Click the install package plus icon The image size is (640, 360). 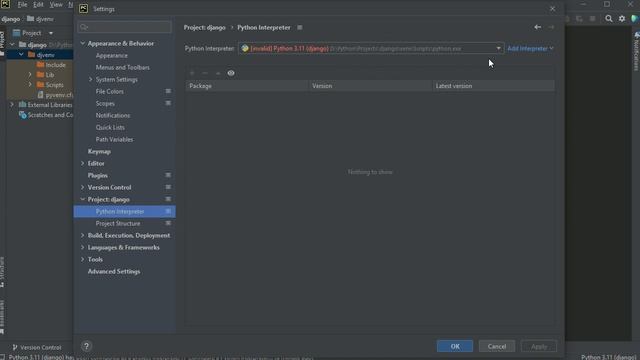point(192,73)
